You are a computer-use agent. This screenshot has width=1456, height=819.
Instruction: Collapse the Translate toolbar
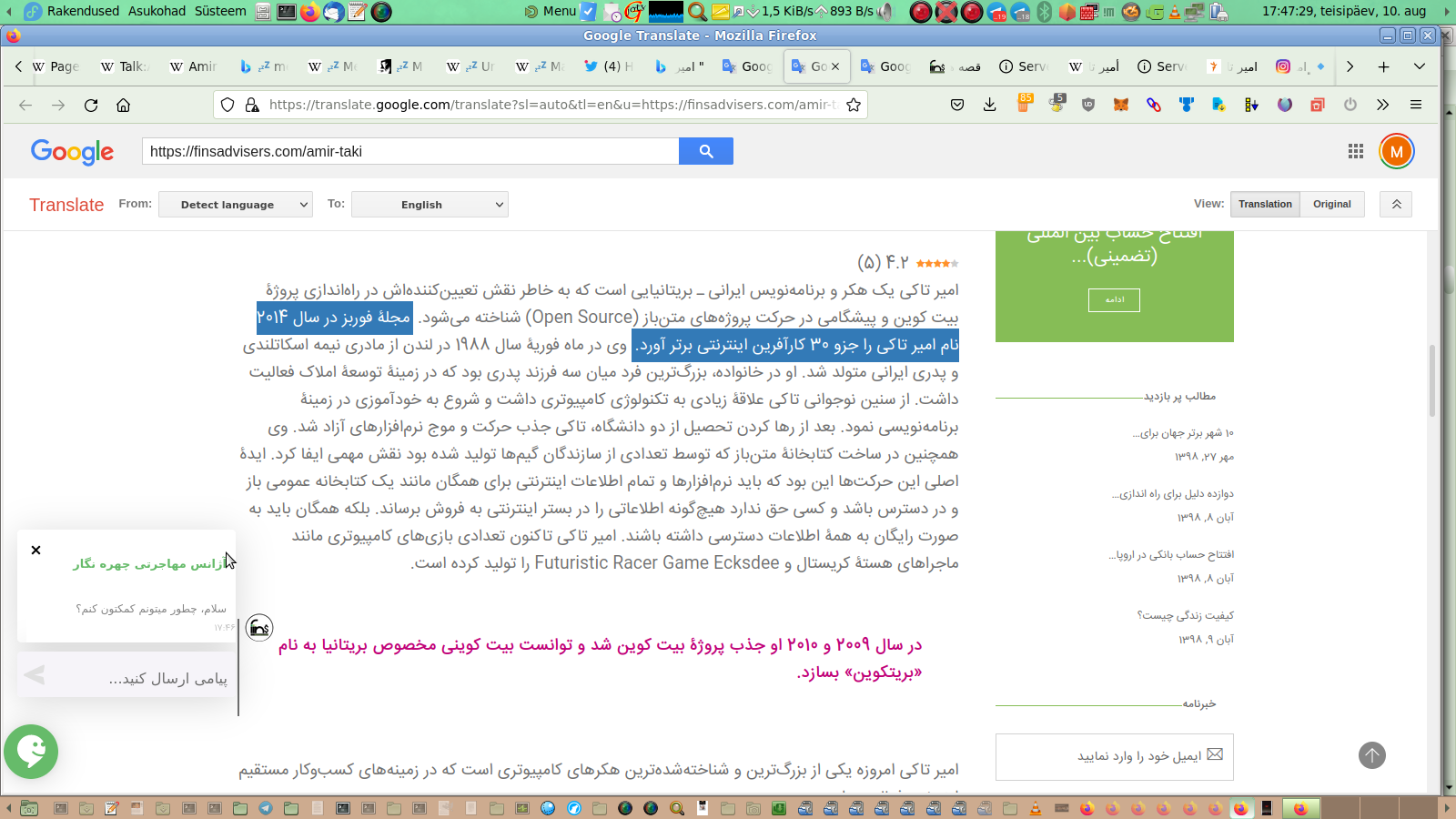[x=1396, y=205]
